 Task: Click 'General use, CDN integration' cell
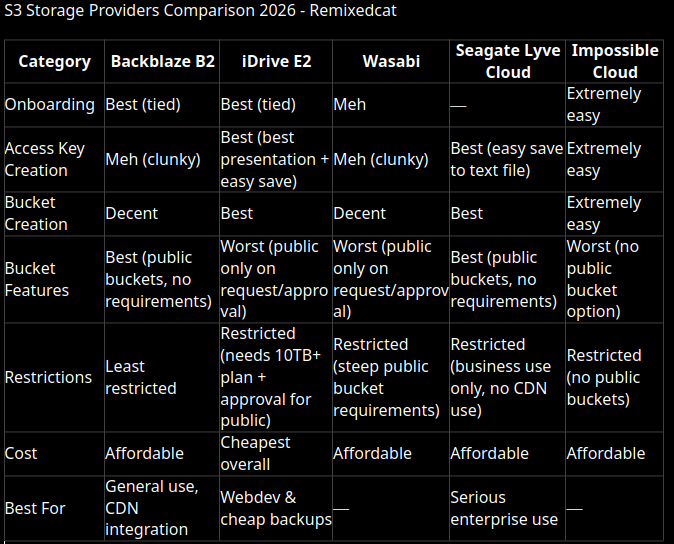pos(152,508)
